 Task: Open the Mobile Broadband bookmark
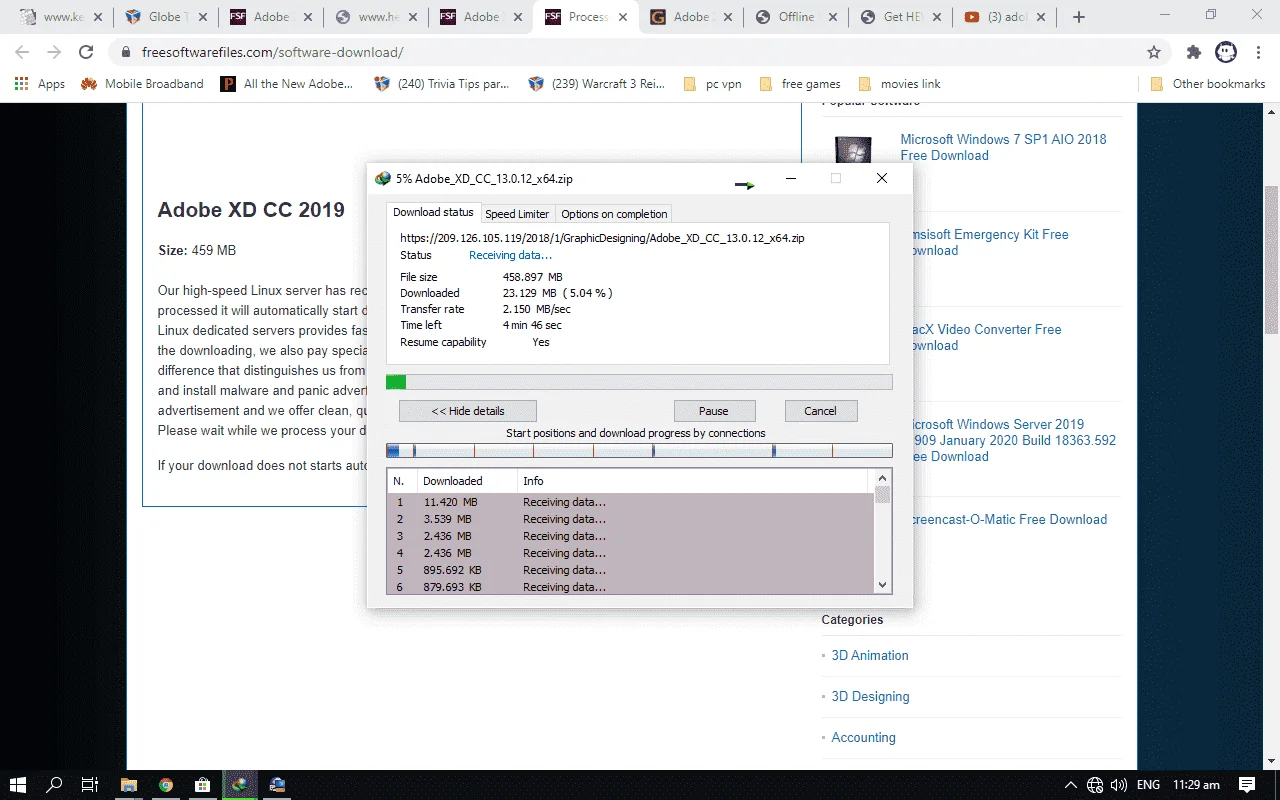coord(142,84)
